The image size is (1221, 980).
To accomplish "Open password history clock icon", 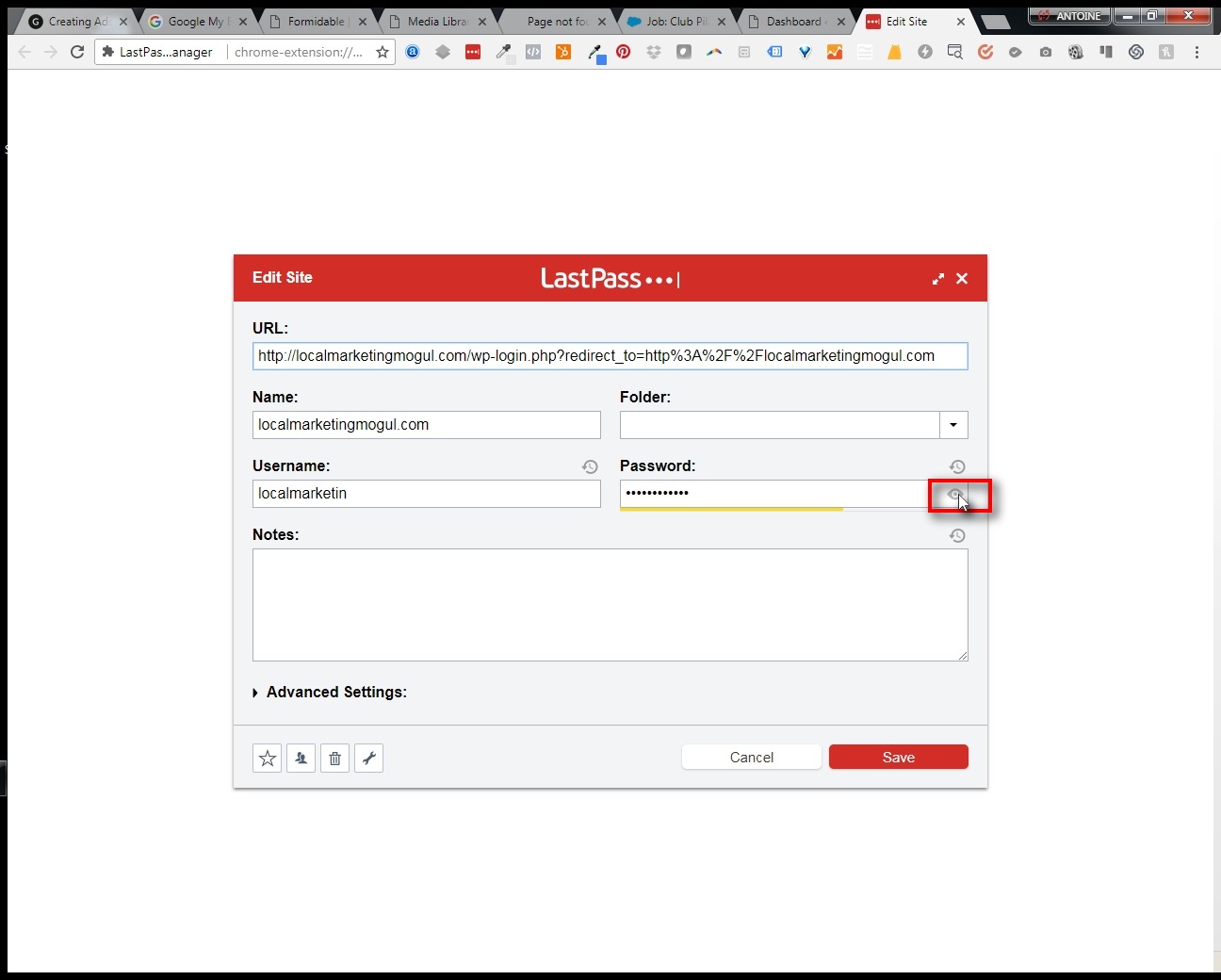I will click(957, 466).
